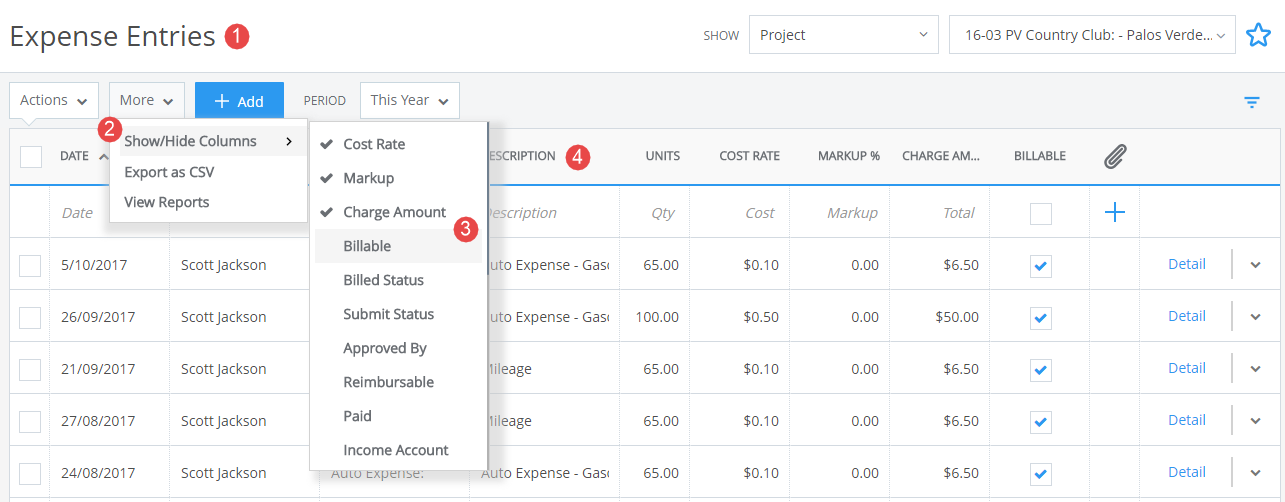This screenshot has width=1285, height=502.
Task: Open Detail link for 26/09/2017 entry
Action: coord(1187,316)
